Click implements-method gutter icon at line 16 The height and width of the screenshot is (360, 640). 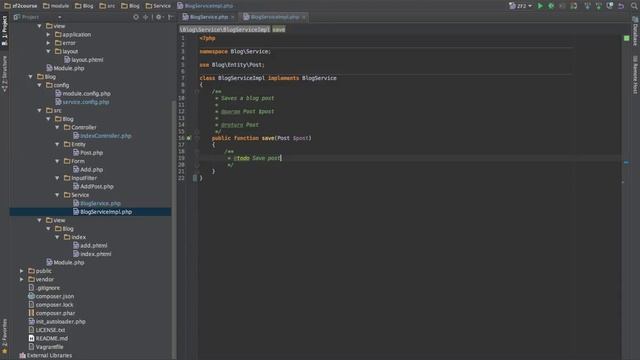[x=189, y=138]
